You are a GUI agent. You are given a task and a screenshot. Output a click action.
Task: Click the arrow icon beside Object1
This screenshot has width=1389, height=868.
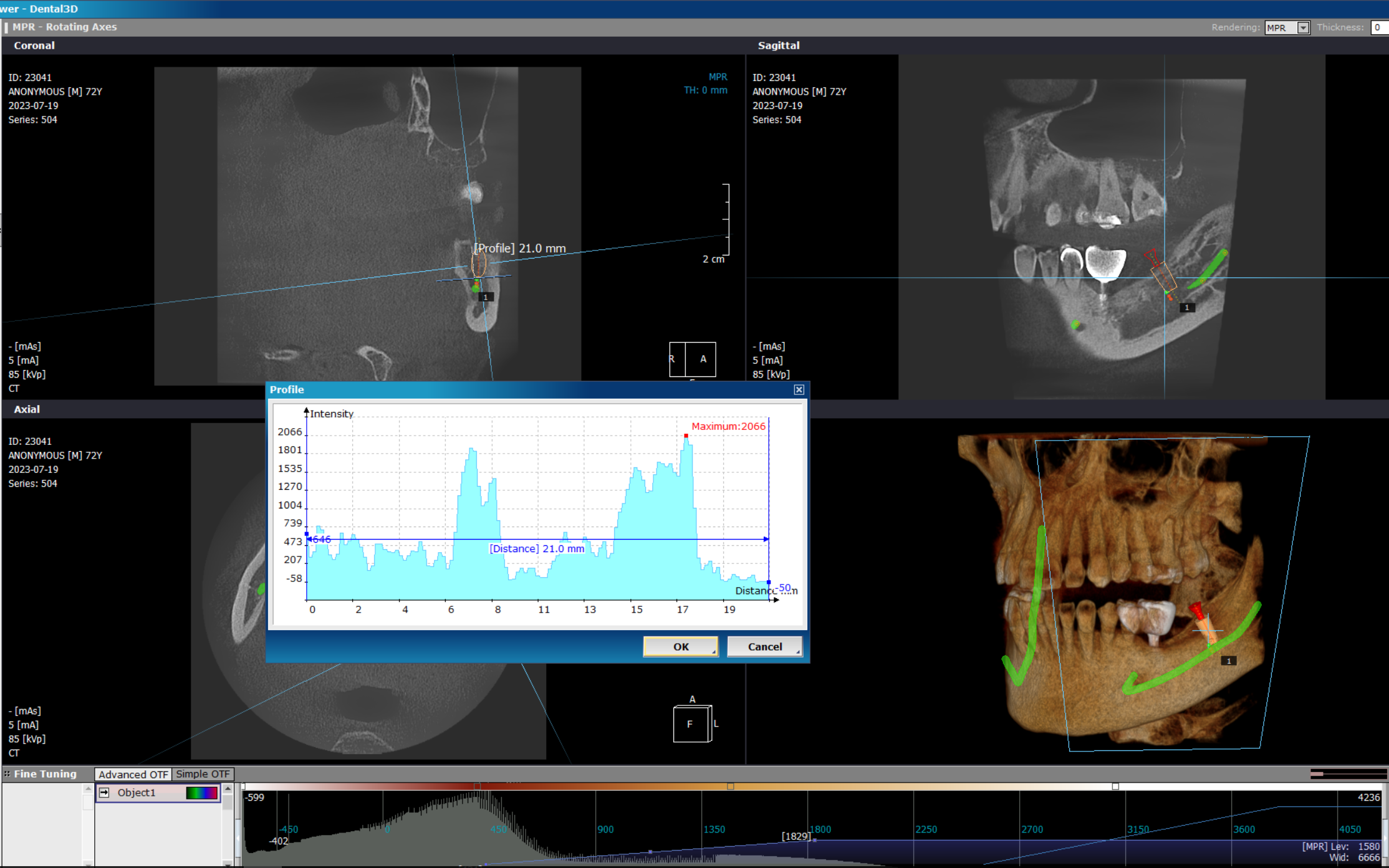click(104, 793)
